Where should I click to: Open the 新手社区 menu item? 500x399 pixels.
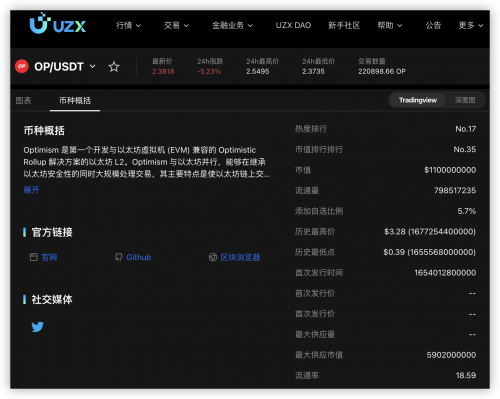pyautogui.click(x=344, y=25)
